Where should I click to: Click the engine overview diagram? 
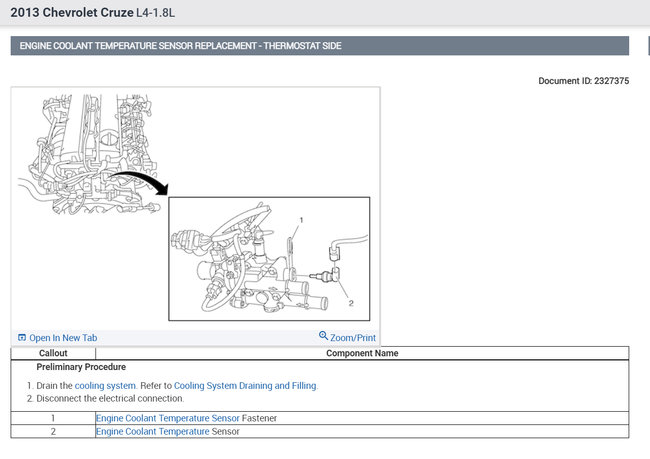click(89, 153)
